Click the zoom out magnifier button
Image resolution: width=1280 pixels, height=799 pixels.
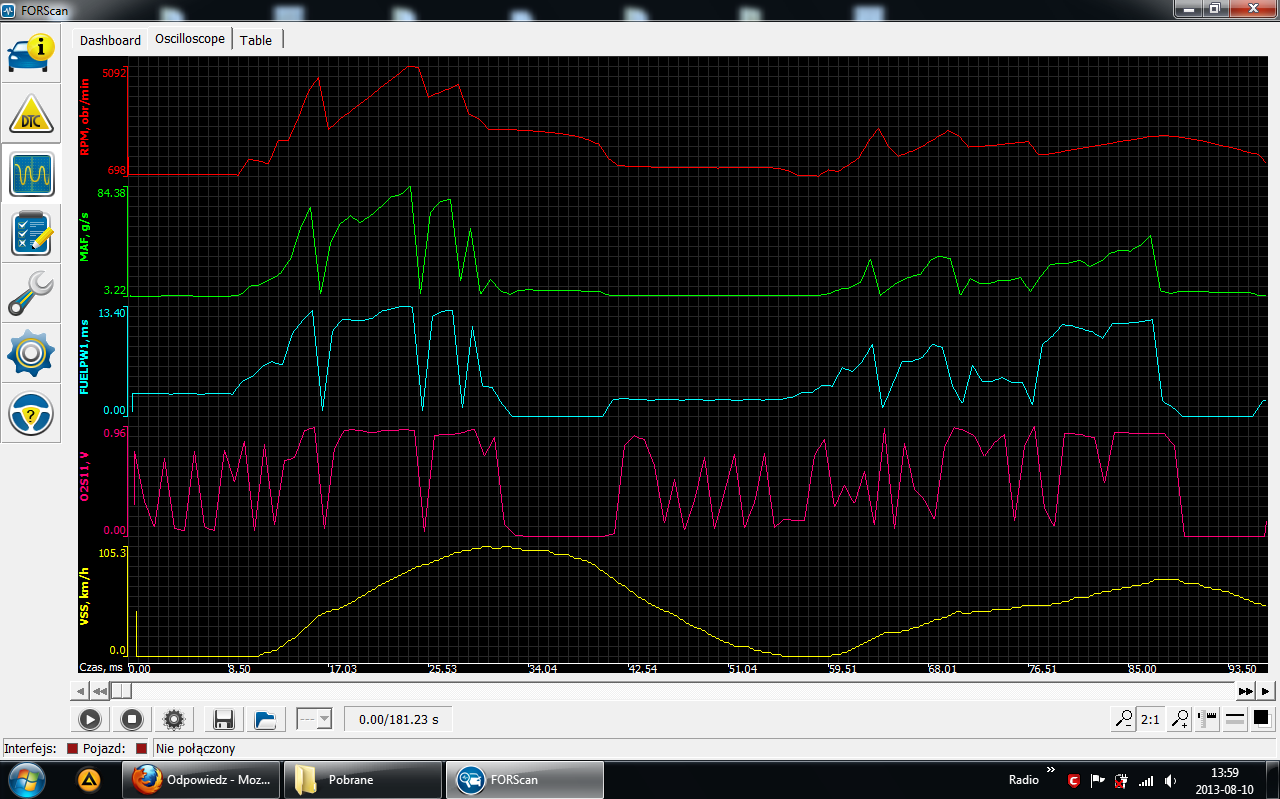[1125, 718]
